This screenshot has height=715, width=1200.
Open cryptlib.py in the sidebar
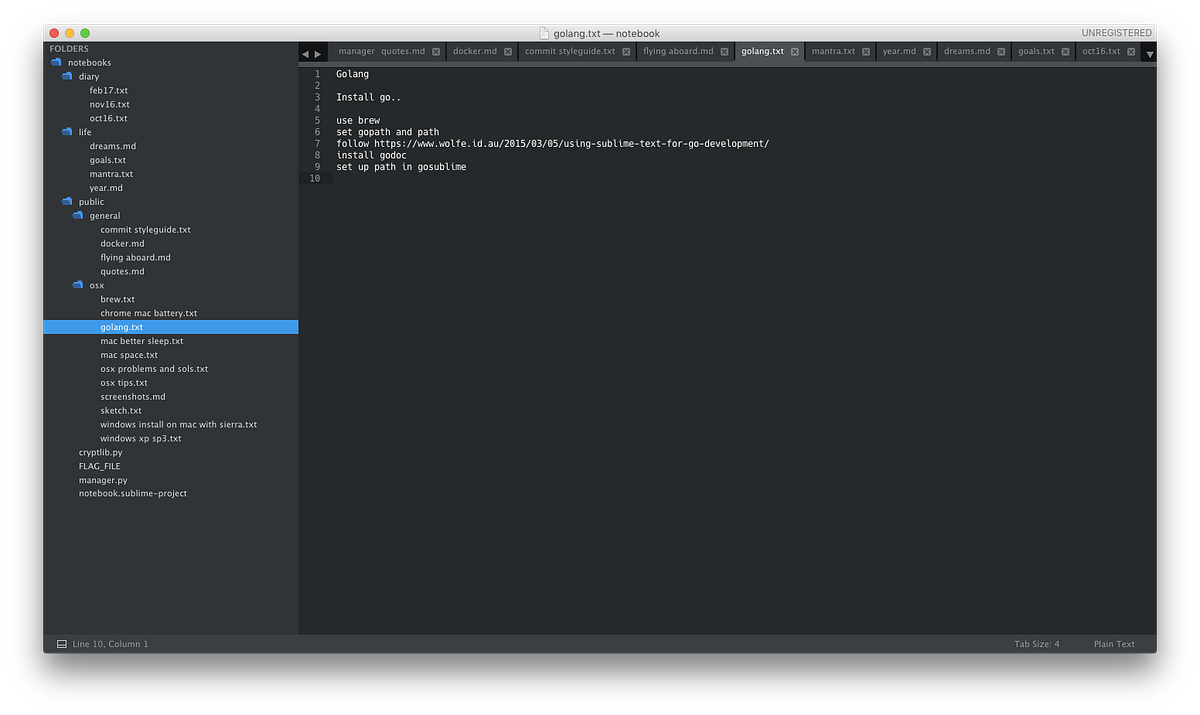[x=101, y=452]
